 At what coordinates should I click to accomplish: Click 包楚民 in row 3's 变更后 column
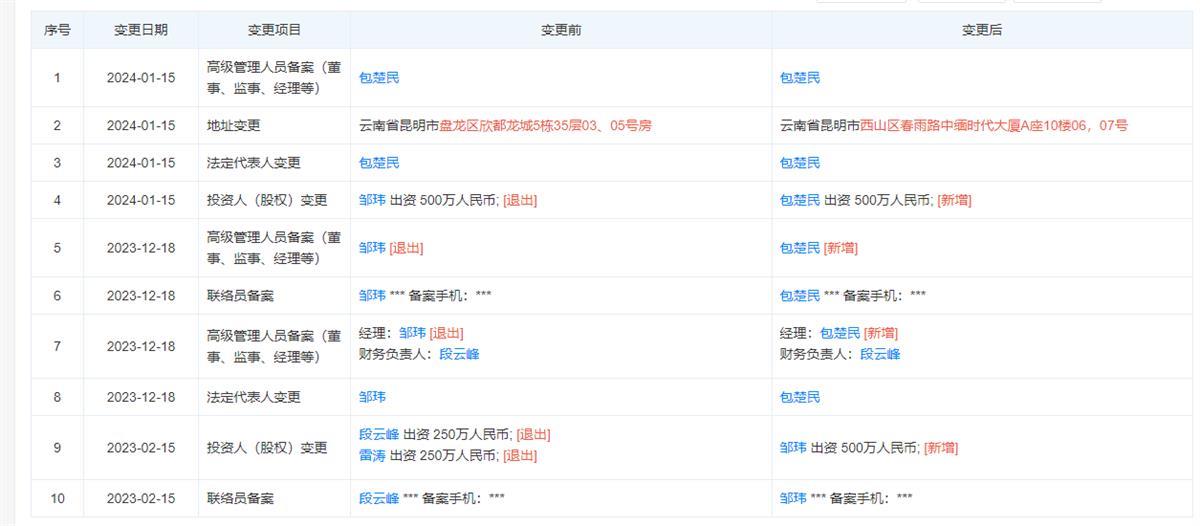tap(800, 163)
